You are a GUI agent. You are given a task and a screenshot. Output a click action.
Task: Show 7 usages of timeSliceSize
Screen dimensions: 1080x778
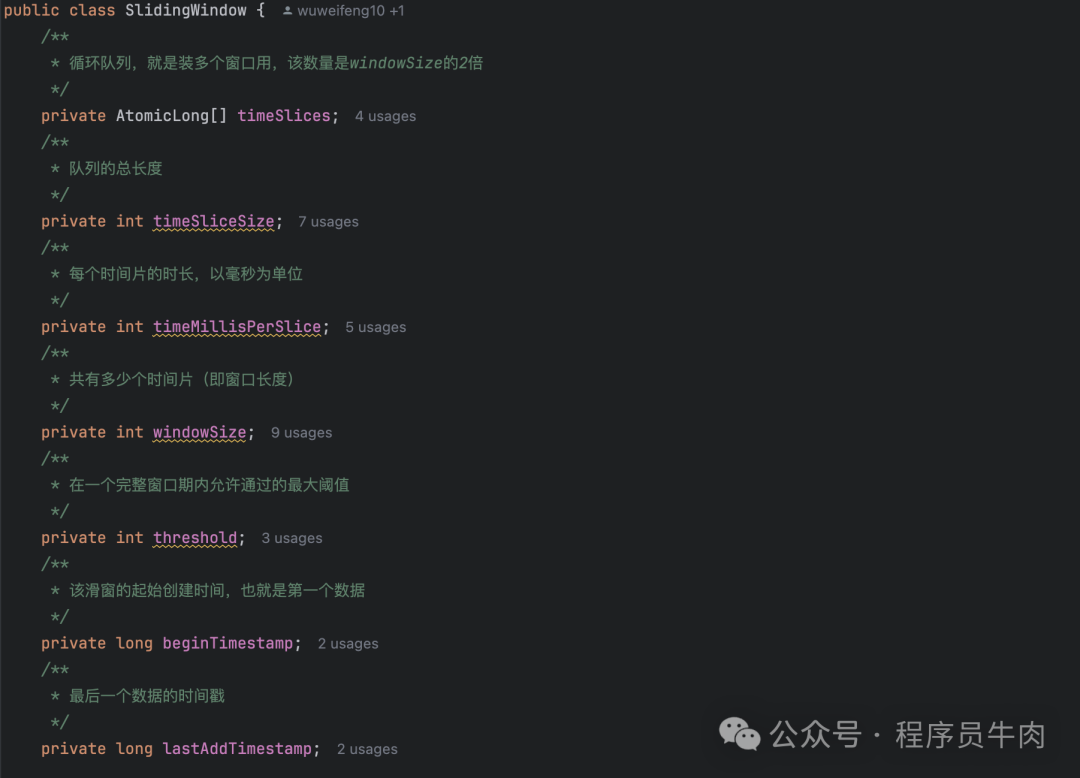[x=328, y=222]
